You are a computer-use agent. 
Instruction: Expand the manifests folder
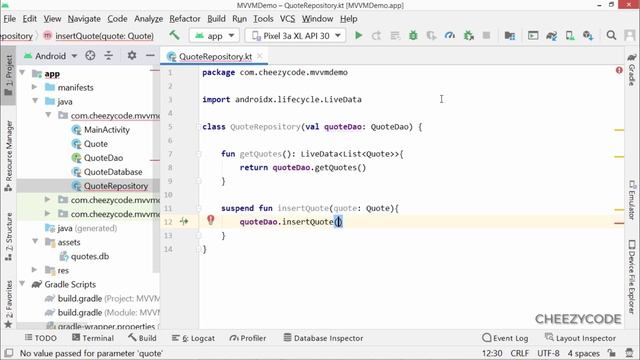[x=35, y=87]
